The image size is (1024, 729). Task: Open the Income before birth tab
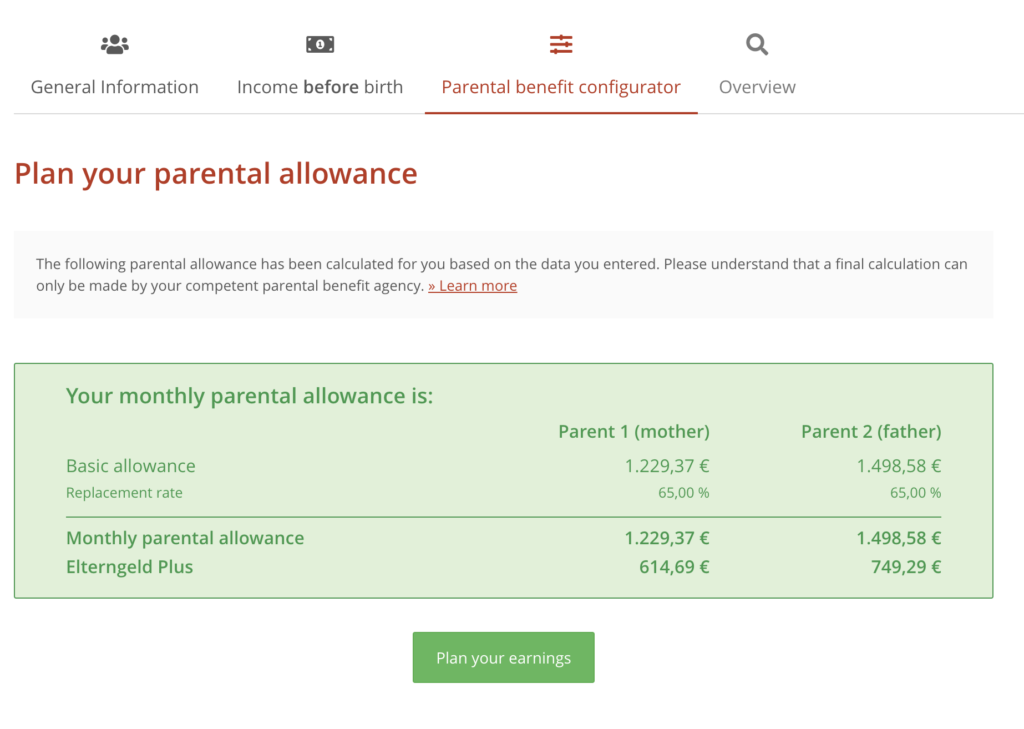tap(319, 87)
